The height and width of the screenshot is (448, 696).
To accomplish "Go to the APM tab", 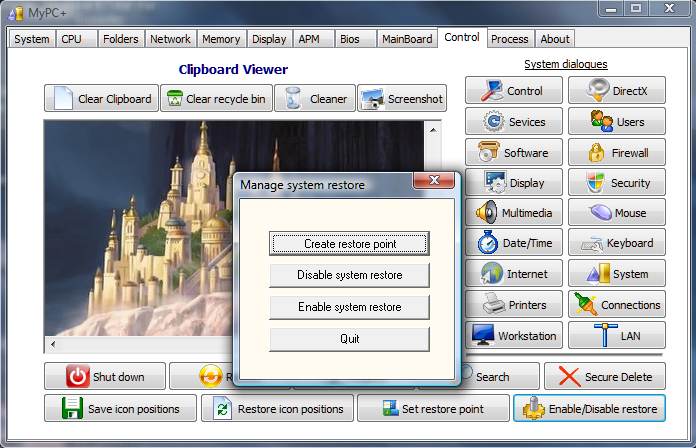I will pos(313,39).
